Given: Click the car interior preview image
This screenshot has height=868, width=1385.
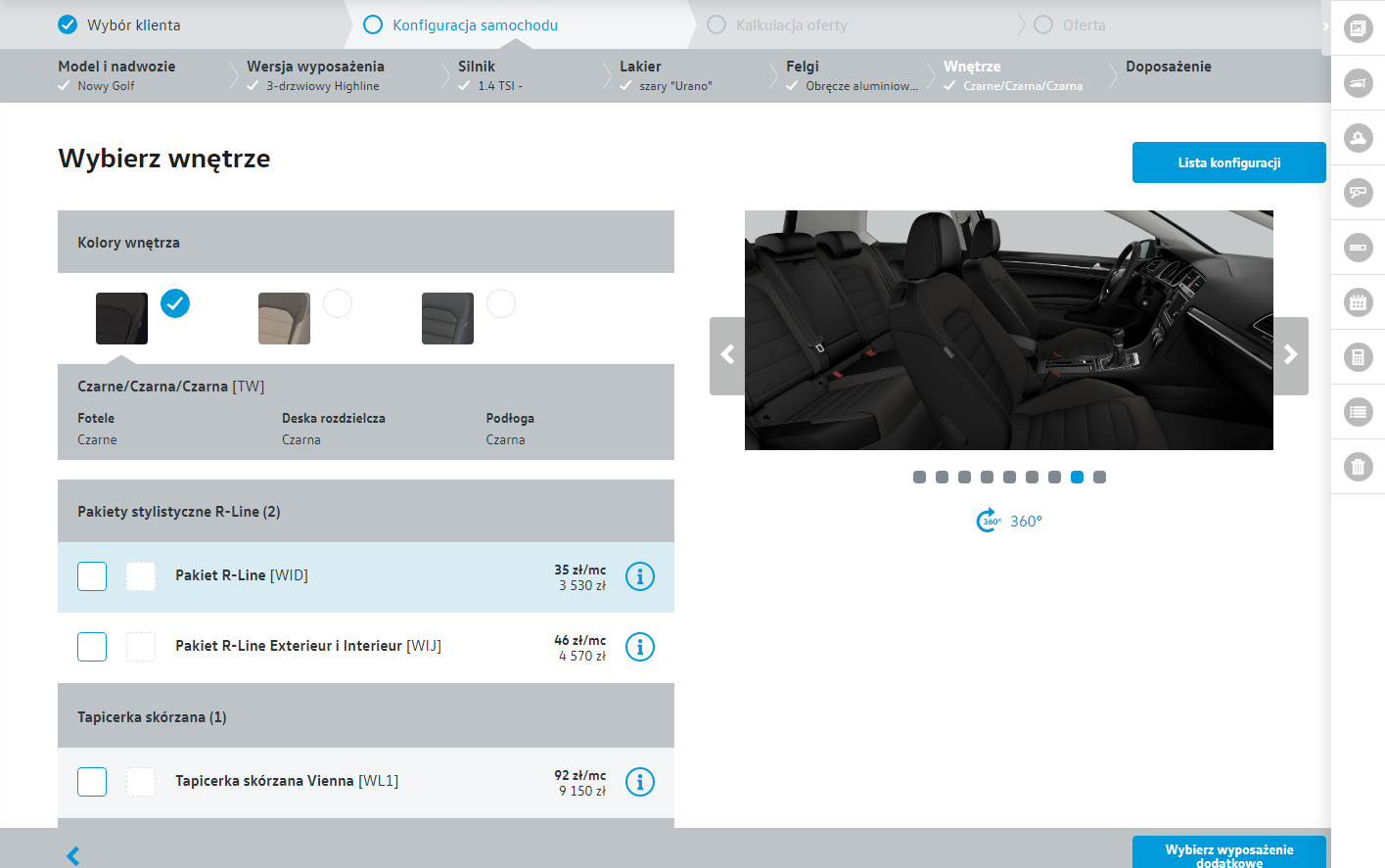Looking at the screenshot, I should 1009,330.
